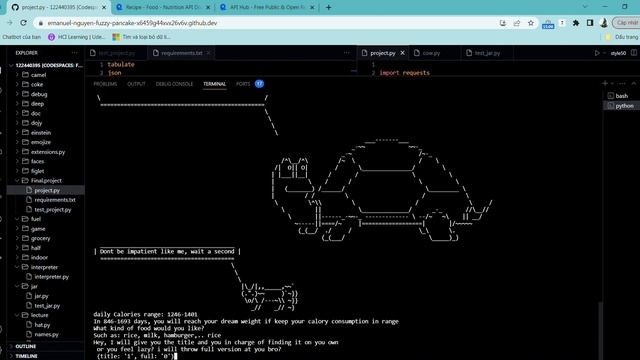The height and width of the screenshot is (360, 640).
Task: Click the grocery folder row
Action: [46, 238]
